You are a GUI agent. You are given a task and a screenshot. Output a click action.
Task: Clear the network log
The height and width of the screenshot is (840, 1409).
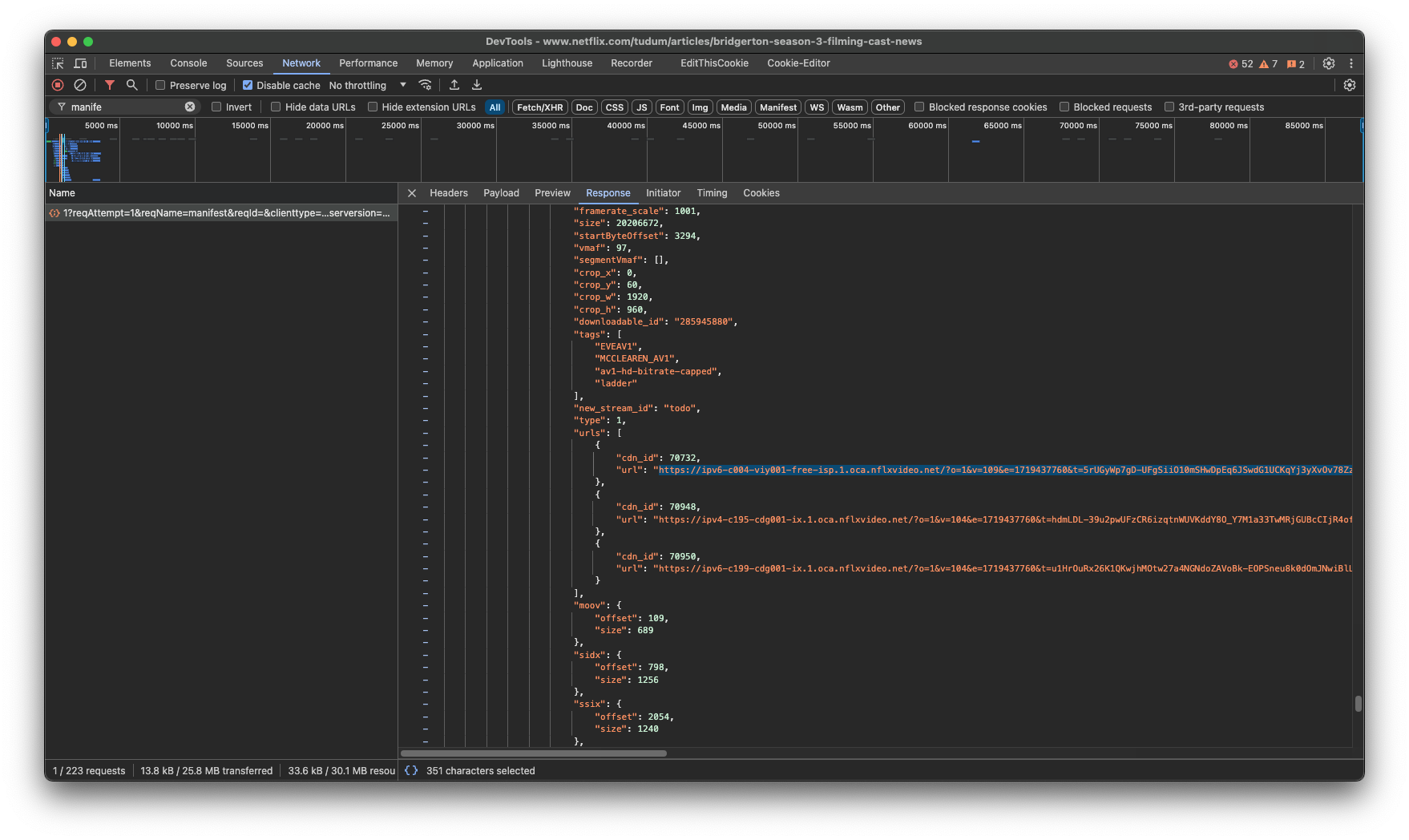(x=80, y=85)
